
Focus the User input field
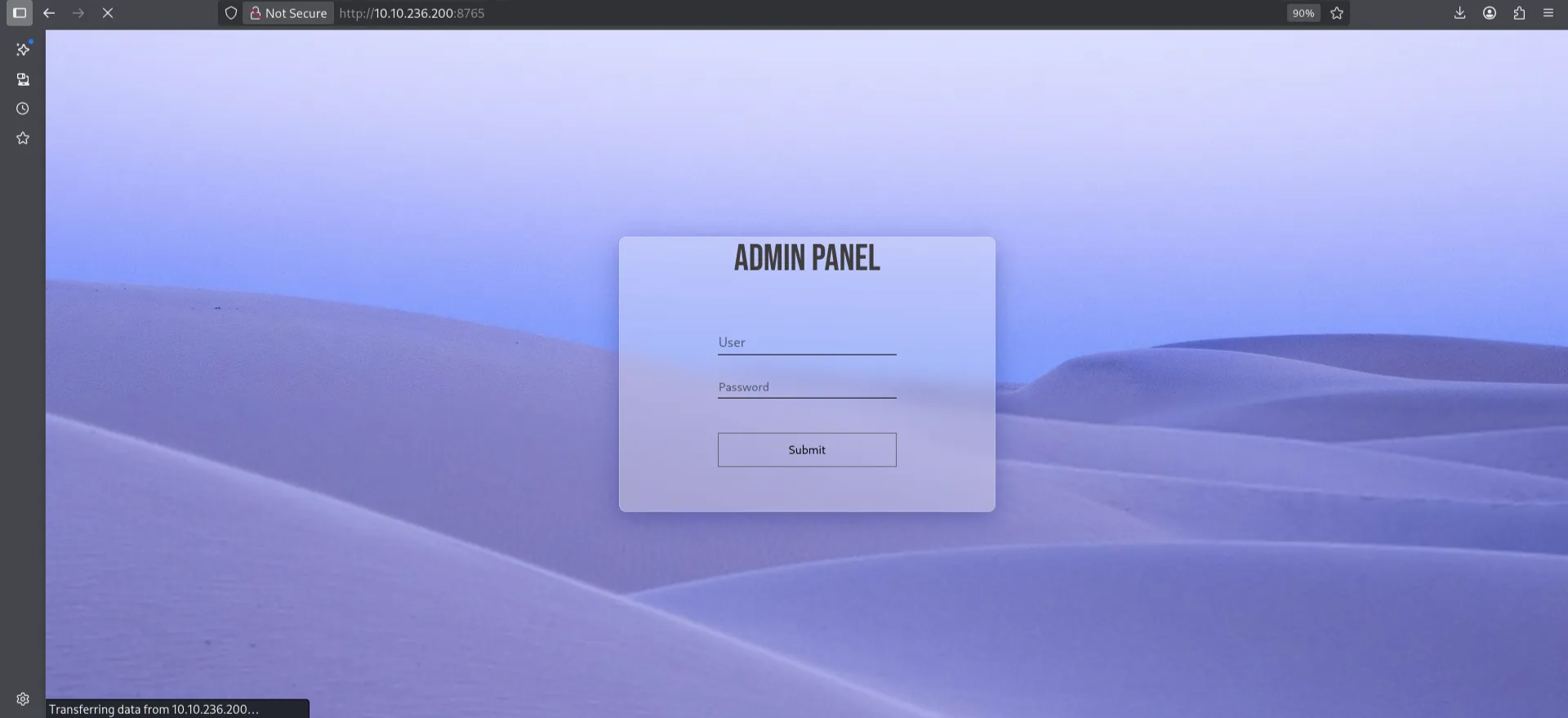pyautogui.click(x=807, y=342)
